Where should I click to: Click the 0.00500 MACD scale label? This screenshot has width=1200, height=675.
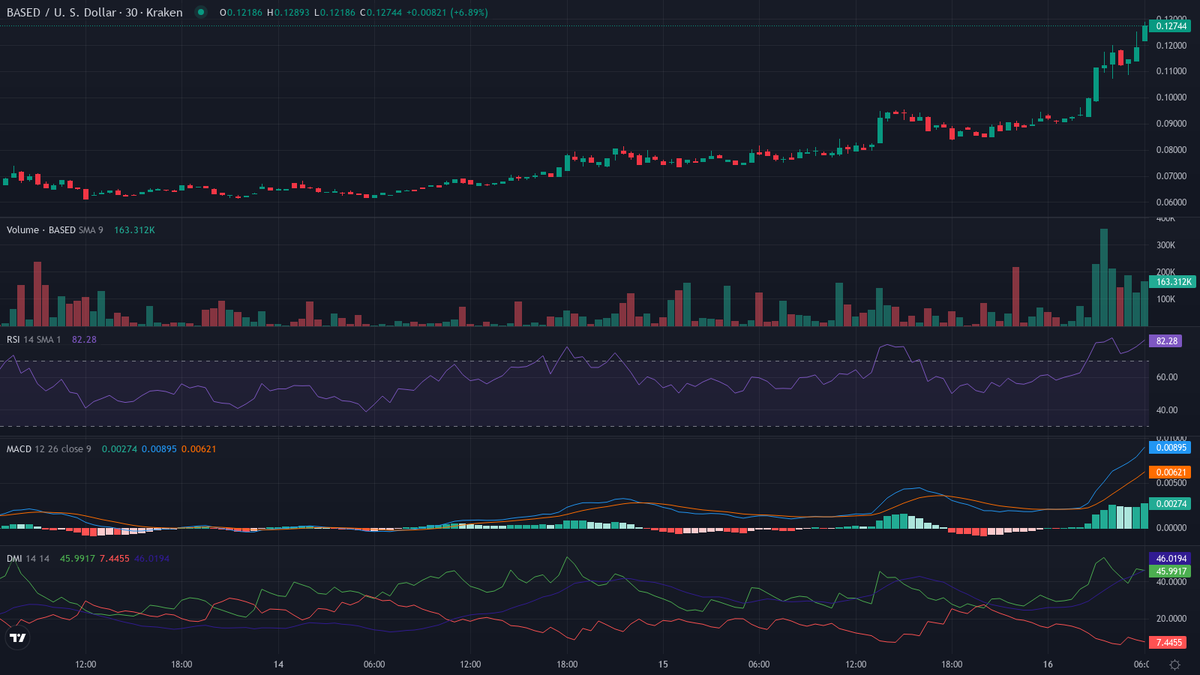[1172, 483]
